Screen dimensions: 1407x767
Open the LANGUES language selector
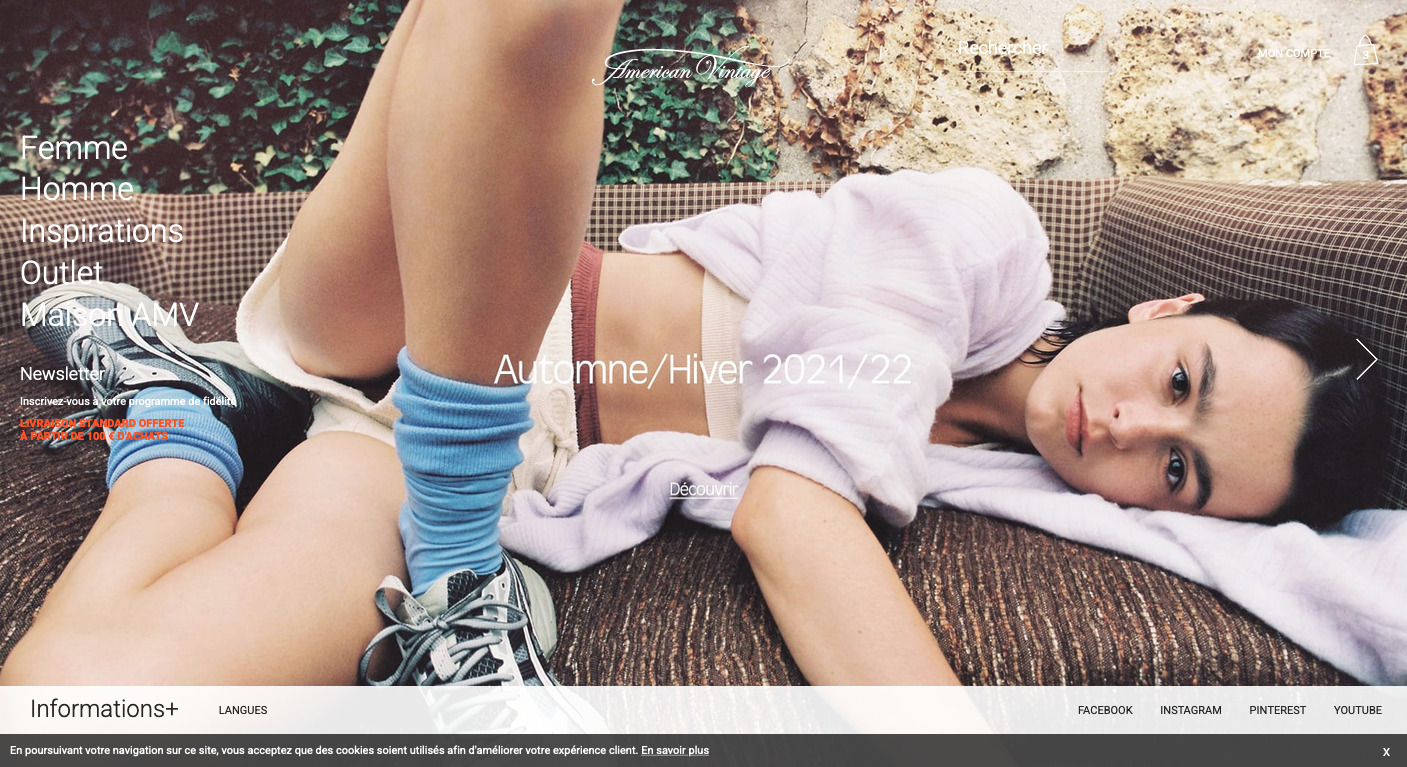pyautogui.click(x=243, y=710)
